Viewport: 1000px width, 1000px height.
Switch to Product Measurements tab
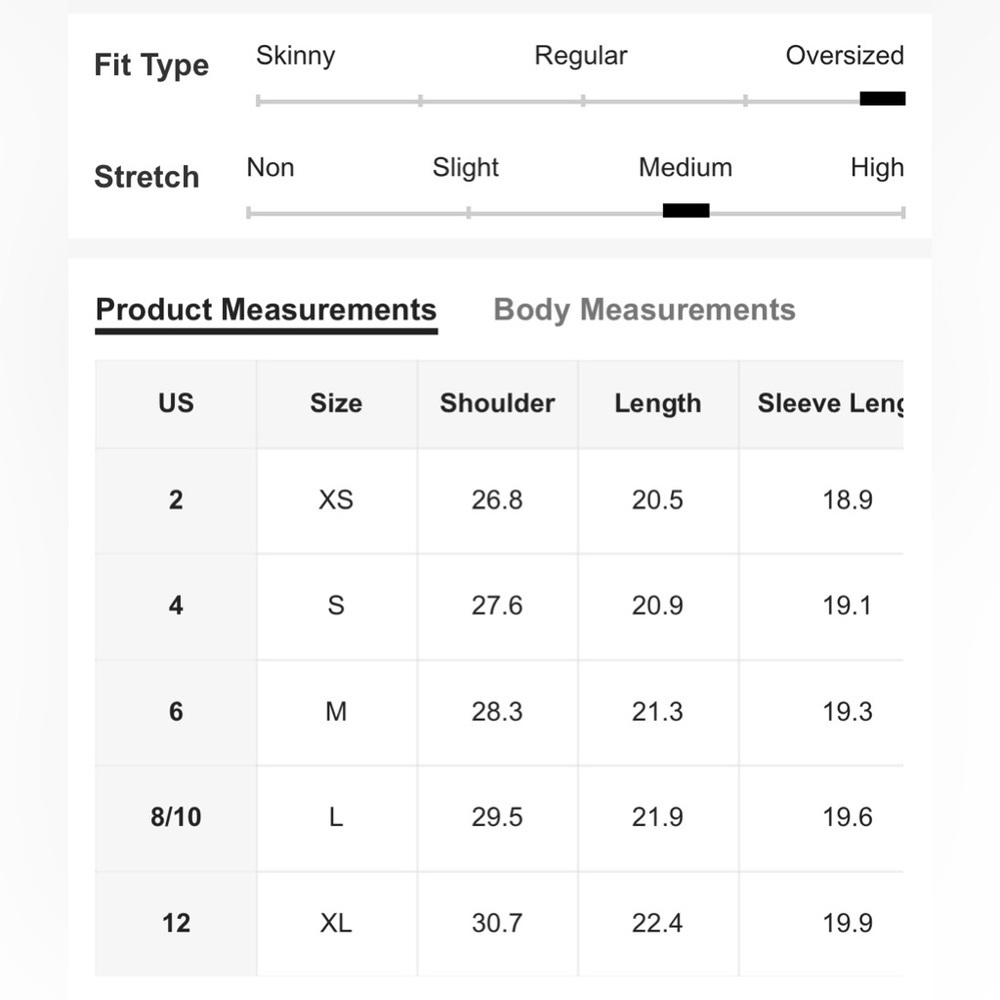pyautogui.click(x=266, y=310)
